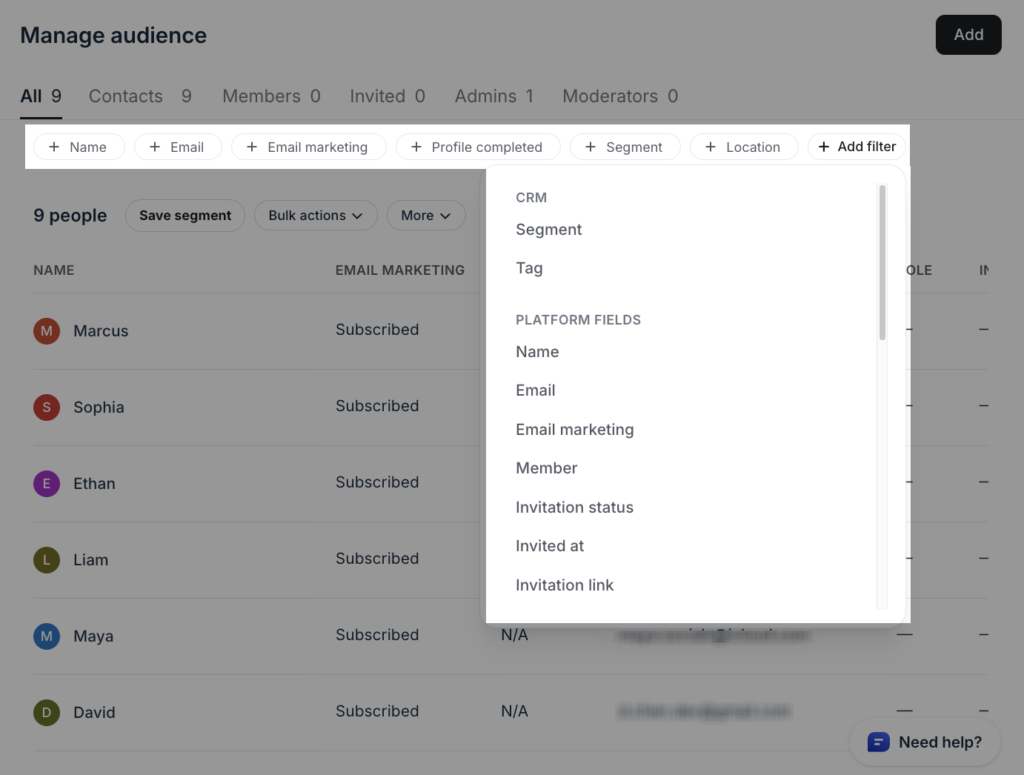Click the Need help chat icon
1024x775 pixels.
[x=878, y=742]
